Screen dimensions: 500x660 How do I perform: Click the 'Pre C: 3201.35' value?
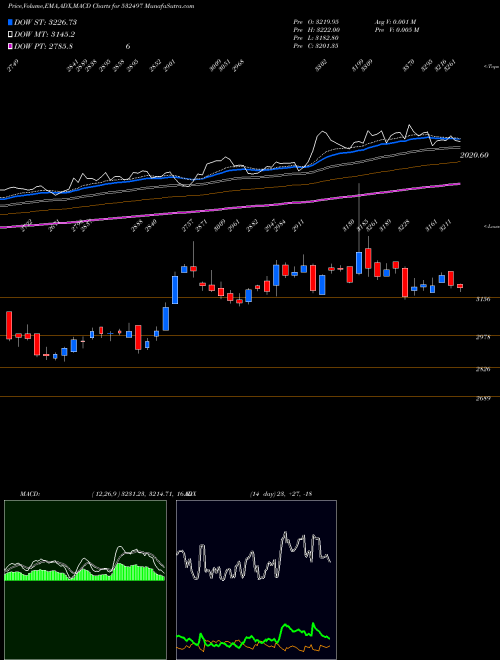pos(316,46)
